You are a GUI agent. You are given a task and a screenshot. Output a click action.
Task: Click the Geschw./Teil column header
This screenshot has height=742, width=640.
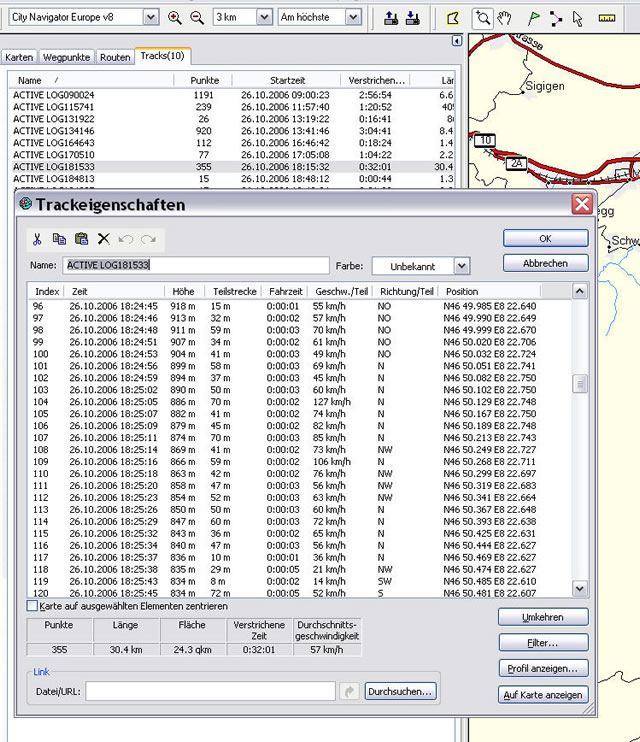click(x=341, y=292)
